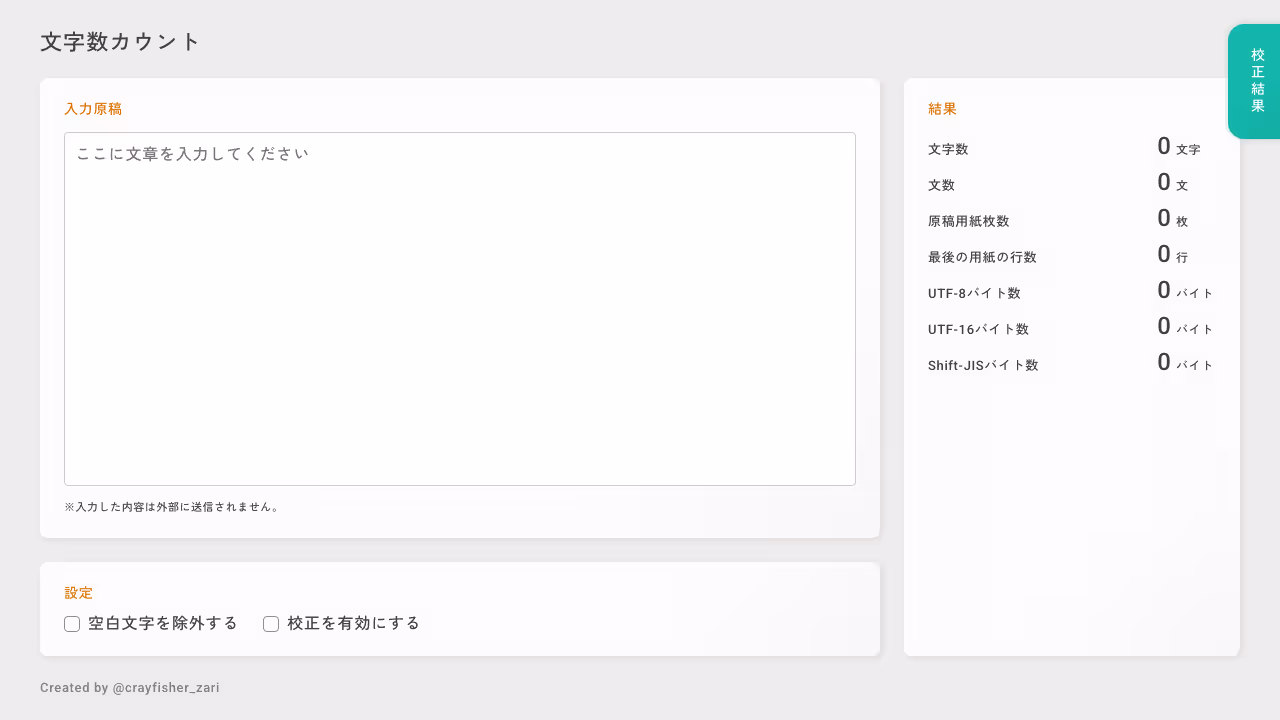Click the 結果 panel heading
The height and width of the screenshot is (720, 1280).
(941, 108)
